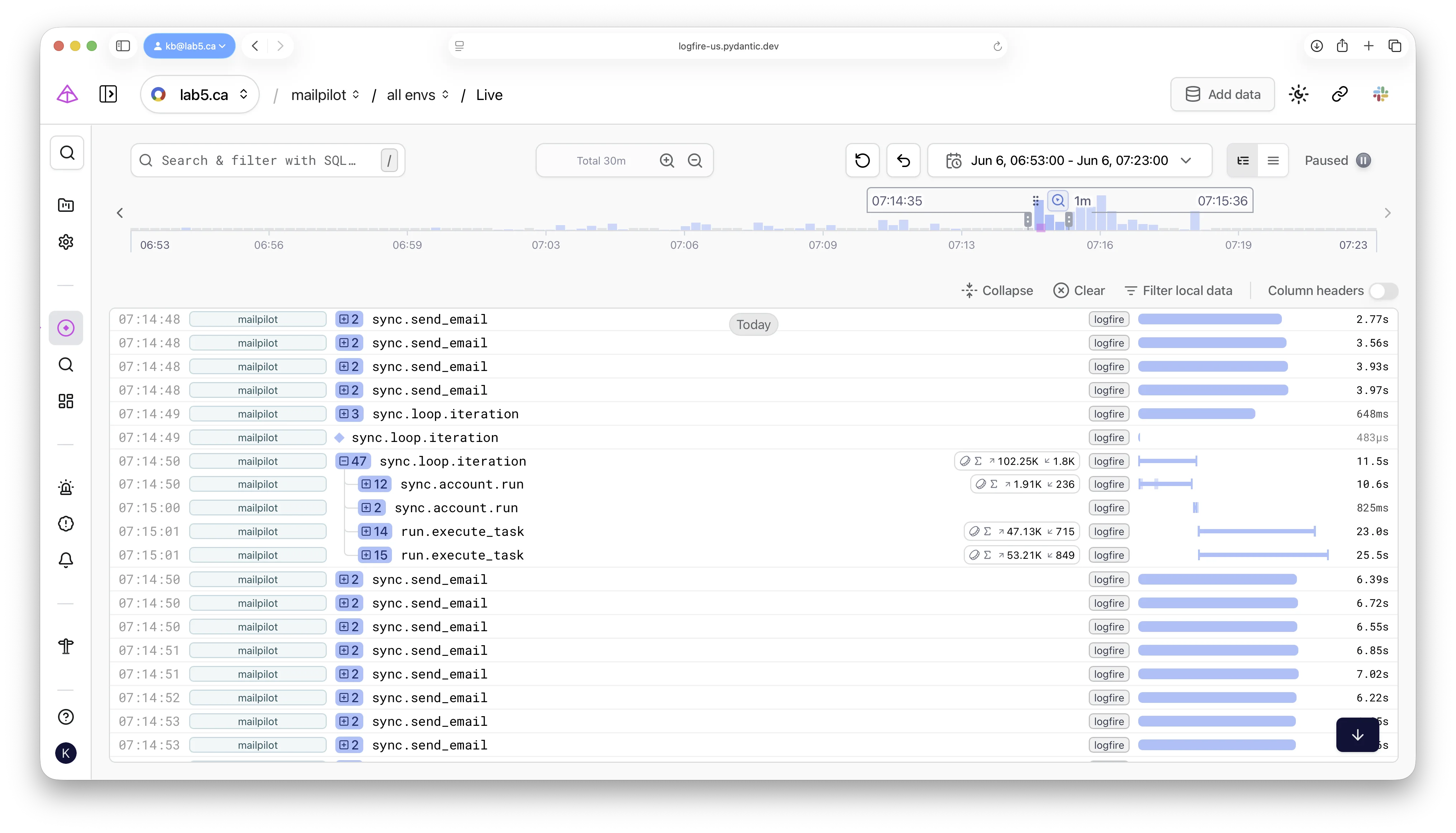Image resolution: width=1456 pixels, height=833 pixels.
Task: Focus the Search & filter with SQL field
Action: click(268, 160)
